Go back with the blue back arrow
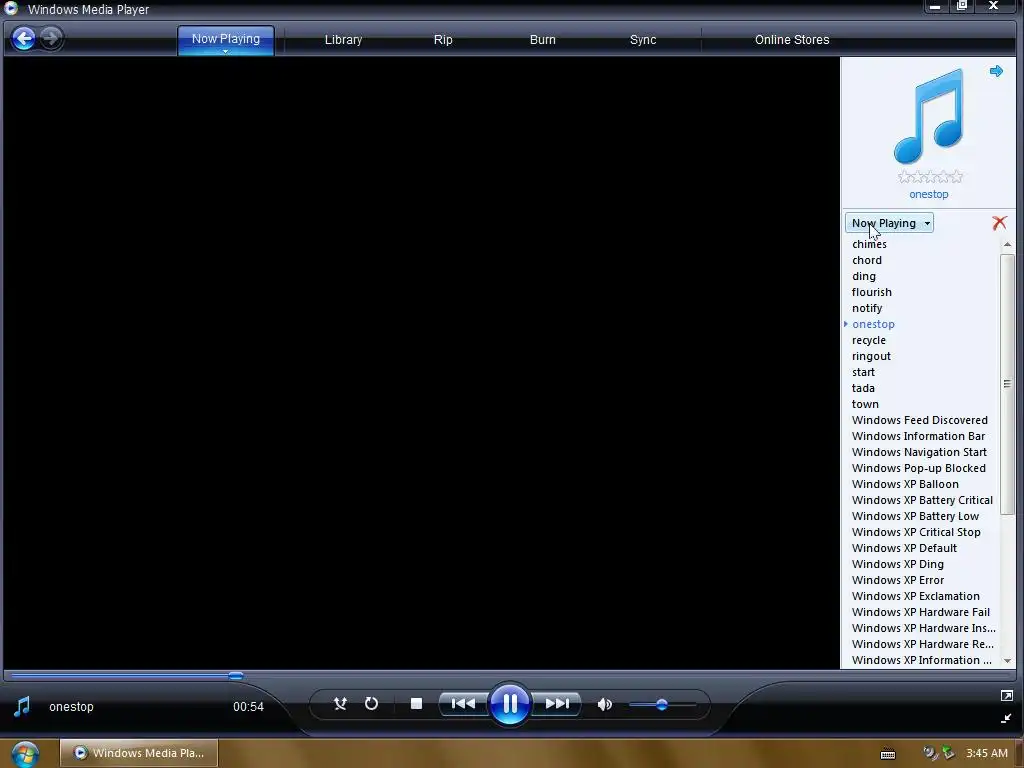Viewport: 1024px width, 768px height. coord(24,39)
